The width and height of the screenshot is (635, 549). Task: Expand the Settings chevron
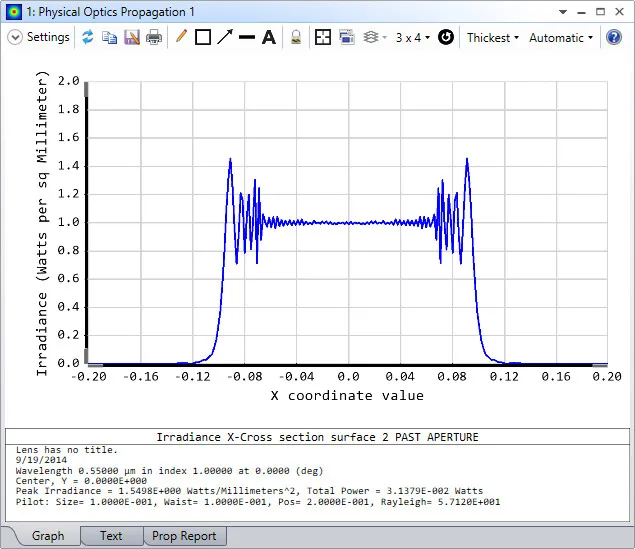tap(15, 38)
